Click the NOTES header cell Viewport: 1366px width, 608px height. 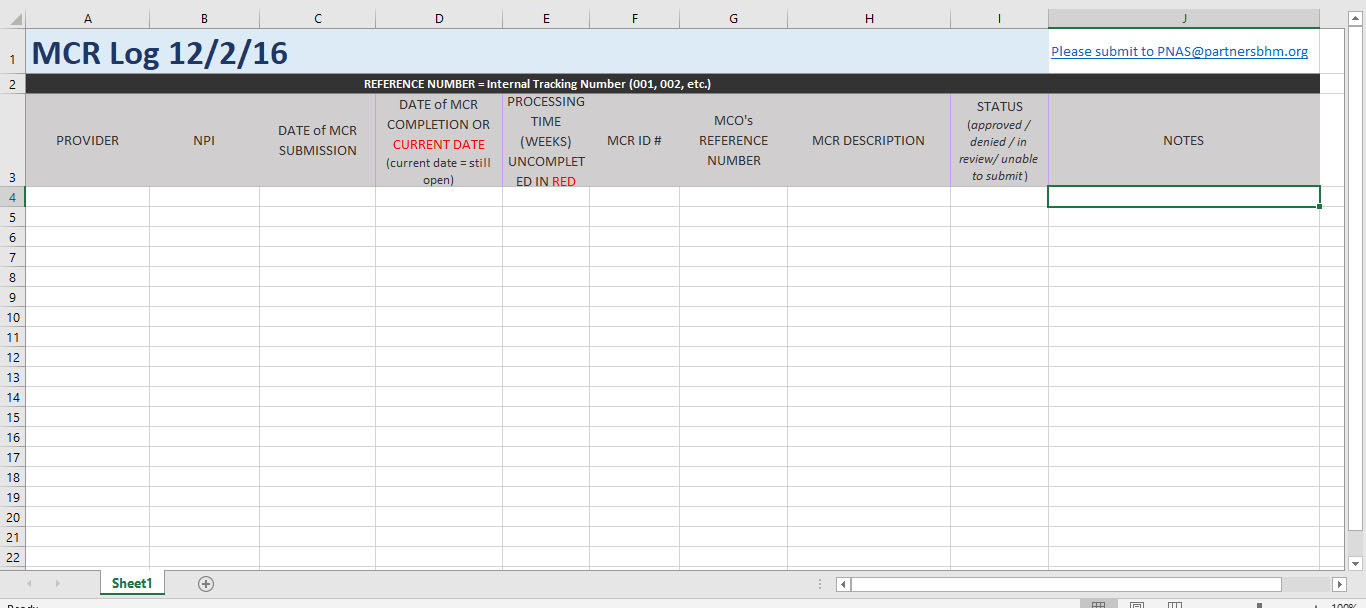[x=1184, y=141]
